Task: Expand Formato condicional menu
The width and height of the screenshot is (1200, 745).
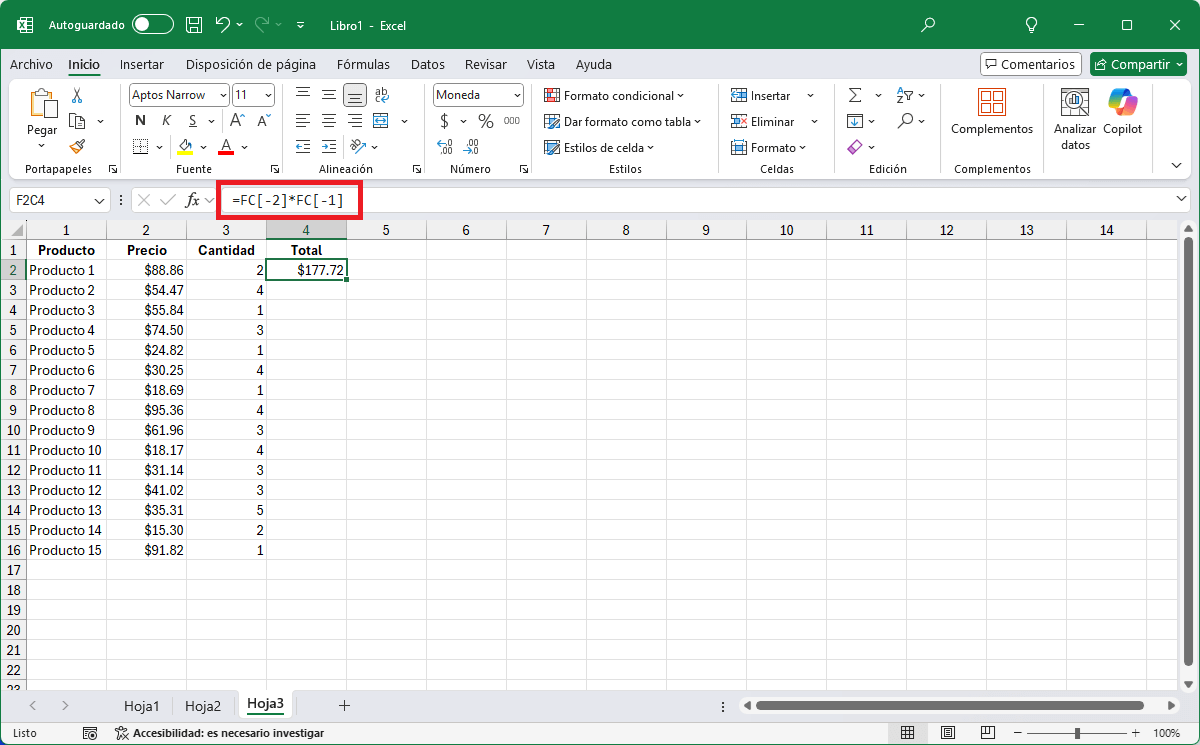Action: pyautogui.click(x=614, y=95)
